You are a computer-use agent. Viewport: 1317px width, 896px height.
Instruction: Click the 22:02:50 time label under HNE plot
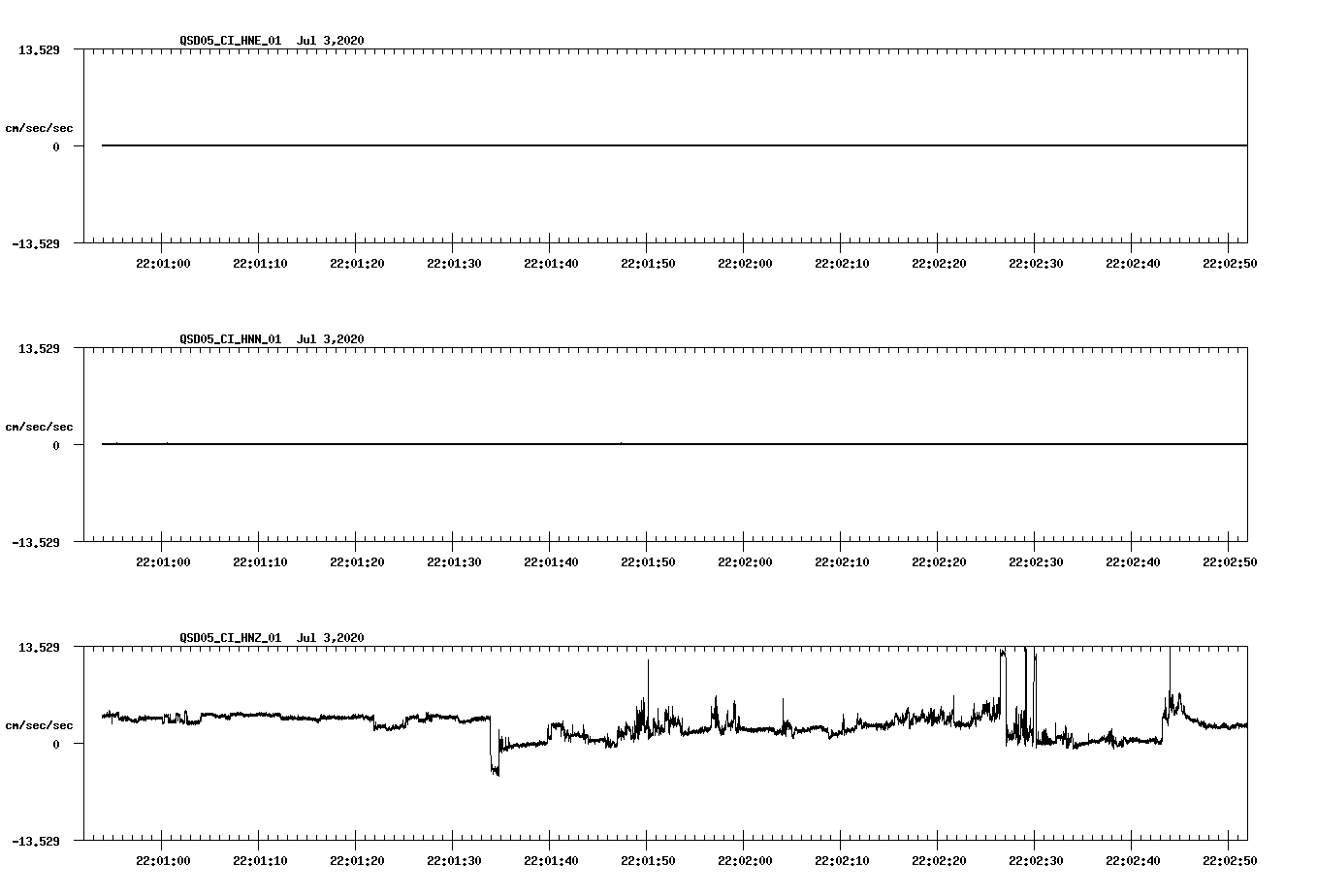click(1230, 264)
